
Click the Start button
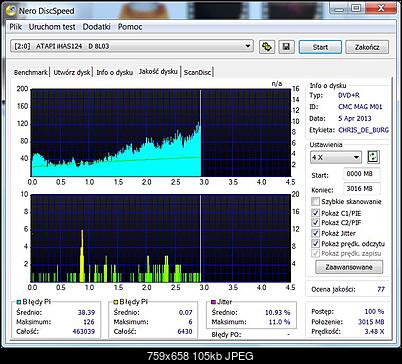click(x=320, y=47)
